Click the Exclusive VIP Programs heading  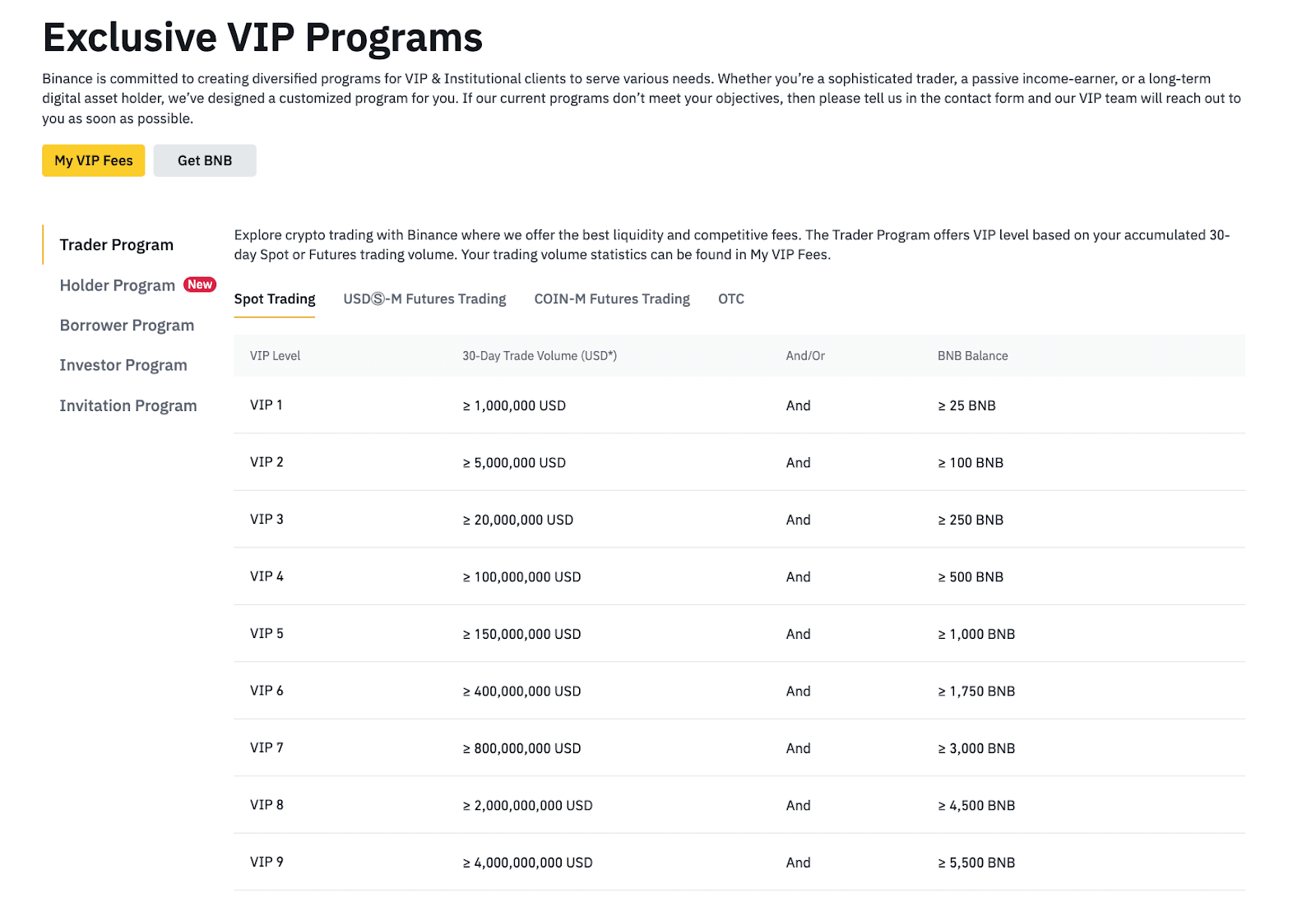click(x=262, y=36)
